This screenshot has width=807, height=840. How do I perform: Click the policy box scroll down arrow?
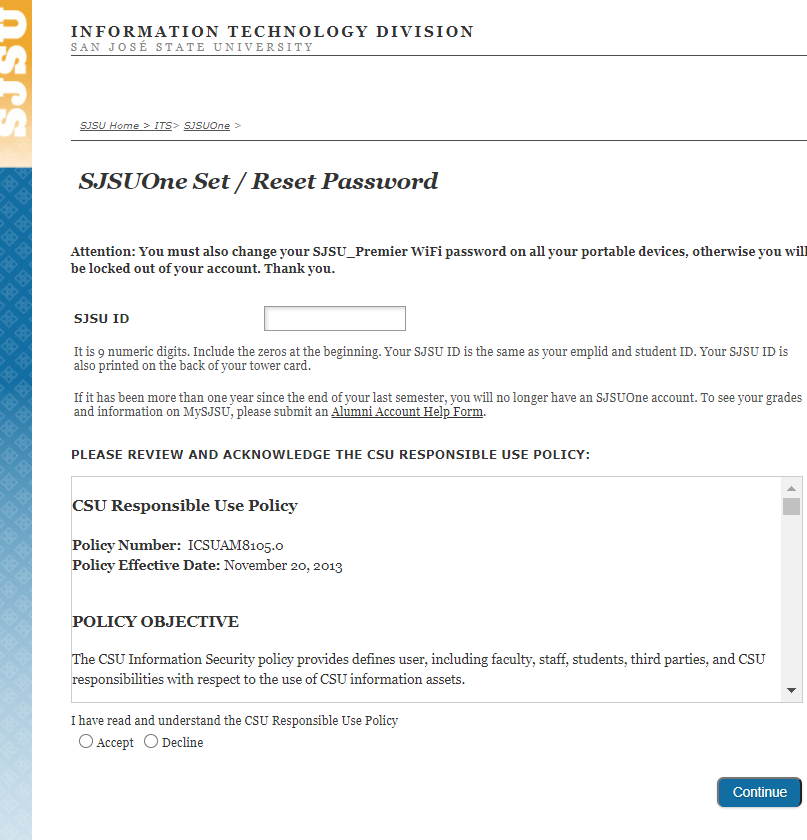click(x=791, y=690)
